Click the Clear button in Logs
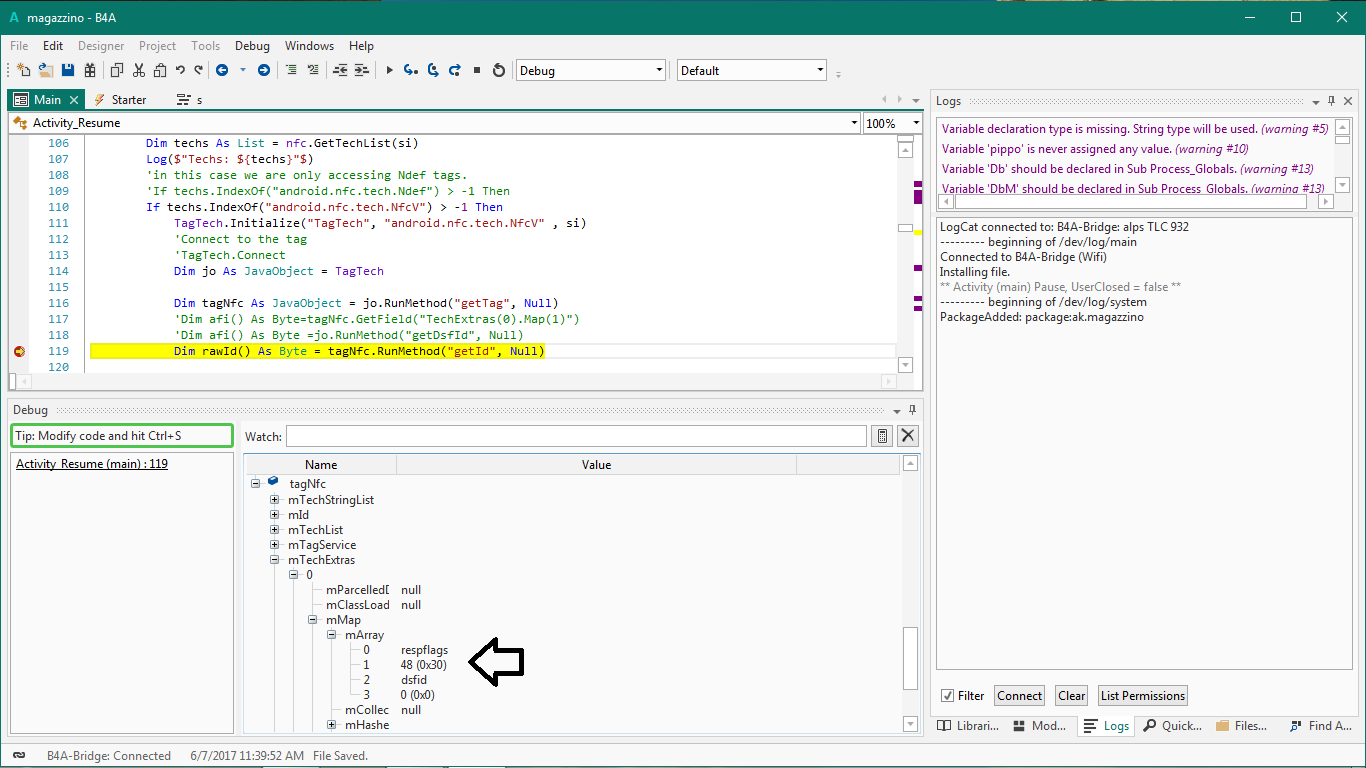This screenshot has height=768, width=1366. coord(1071,696)
